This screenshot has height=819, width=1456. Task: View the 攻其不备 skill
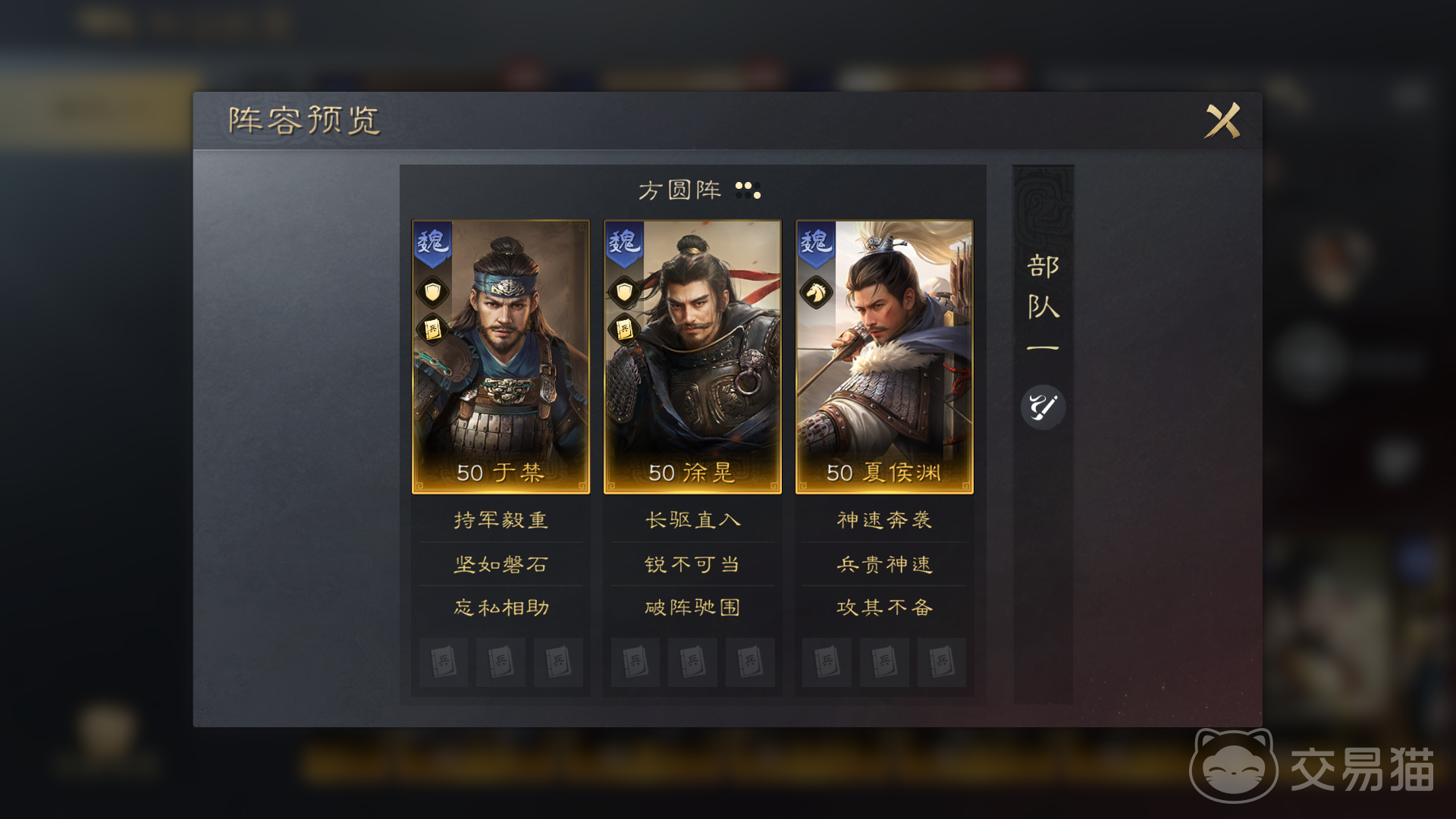click(884, 607)
